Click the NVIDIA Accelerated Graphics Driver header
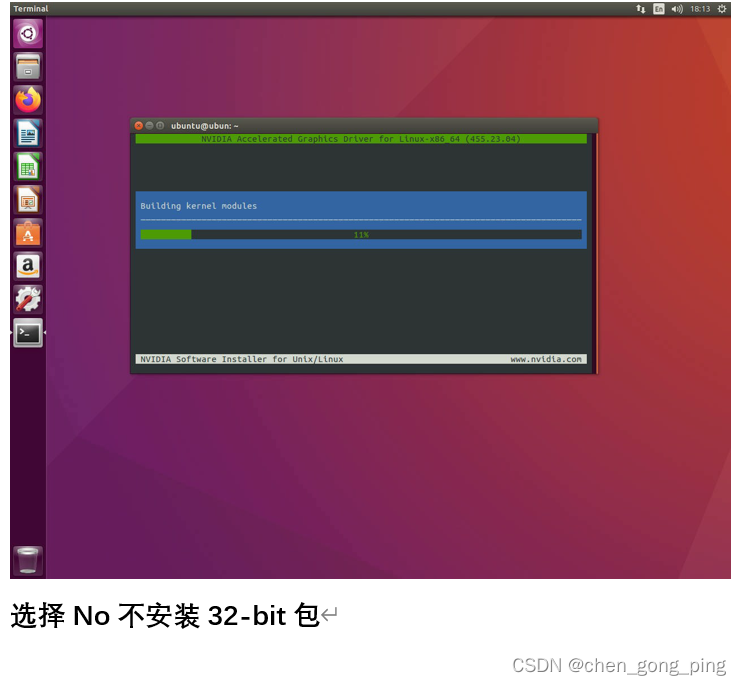This screenshot has height=685, width=741. (361, 139)
